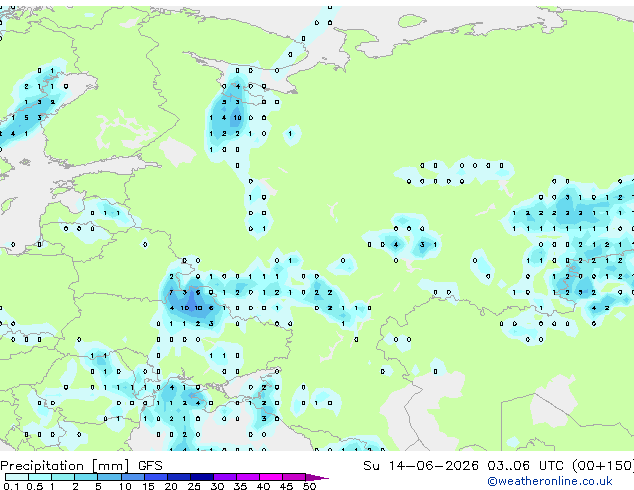Click the legend scale label '25'
This screenshot has height=490, width=634.
[194, 486]
